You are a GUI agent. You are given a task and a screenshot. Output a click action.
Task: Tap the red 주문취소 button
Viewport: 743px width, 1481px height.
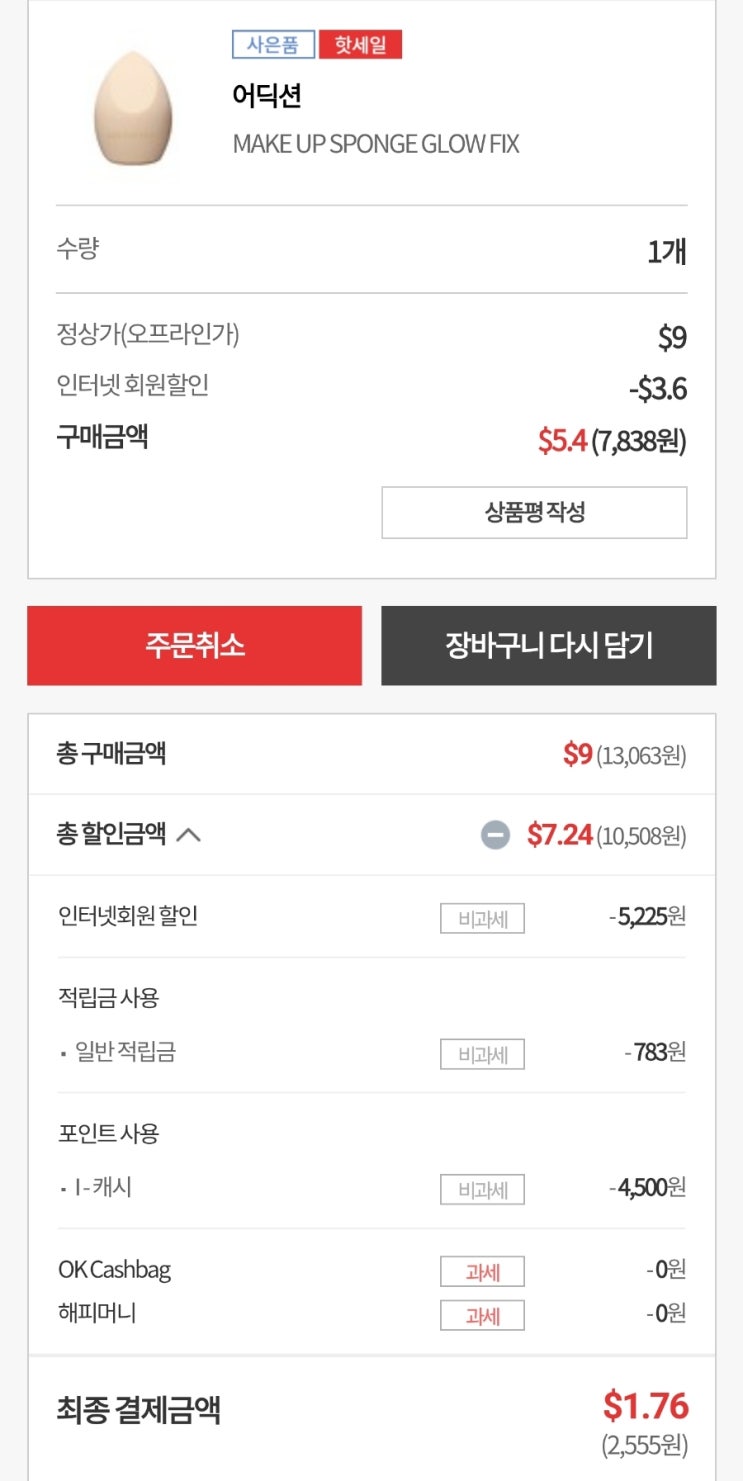194,645
